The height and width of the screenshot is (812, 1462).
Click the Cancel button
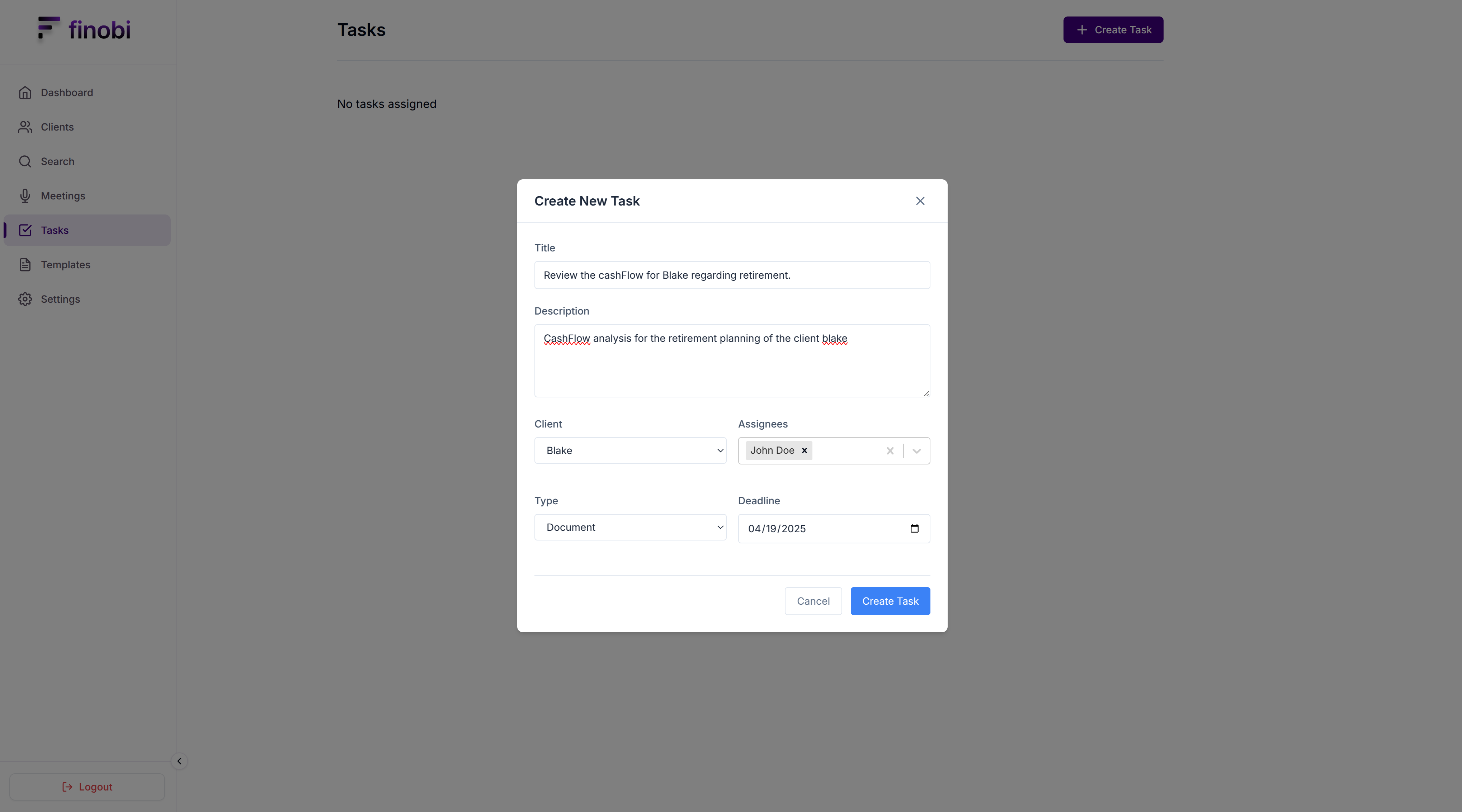[x=813, y=601]
